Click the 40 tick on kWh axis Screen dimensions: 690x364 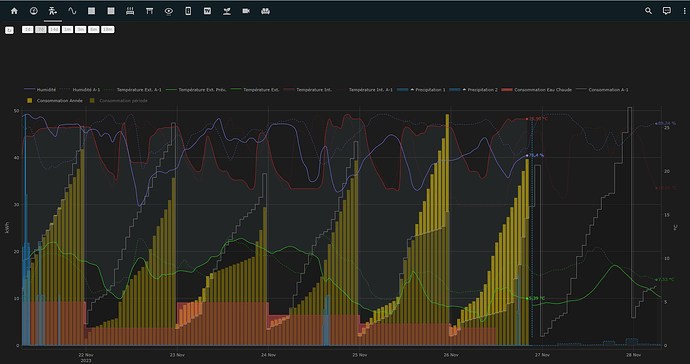click(16, 158)
